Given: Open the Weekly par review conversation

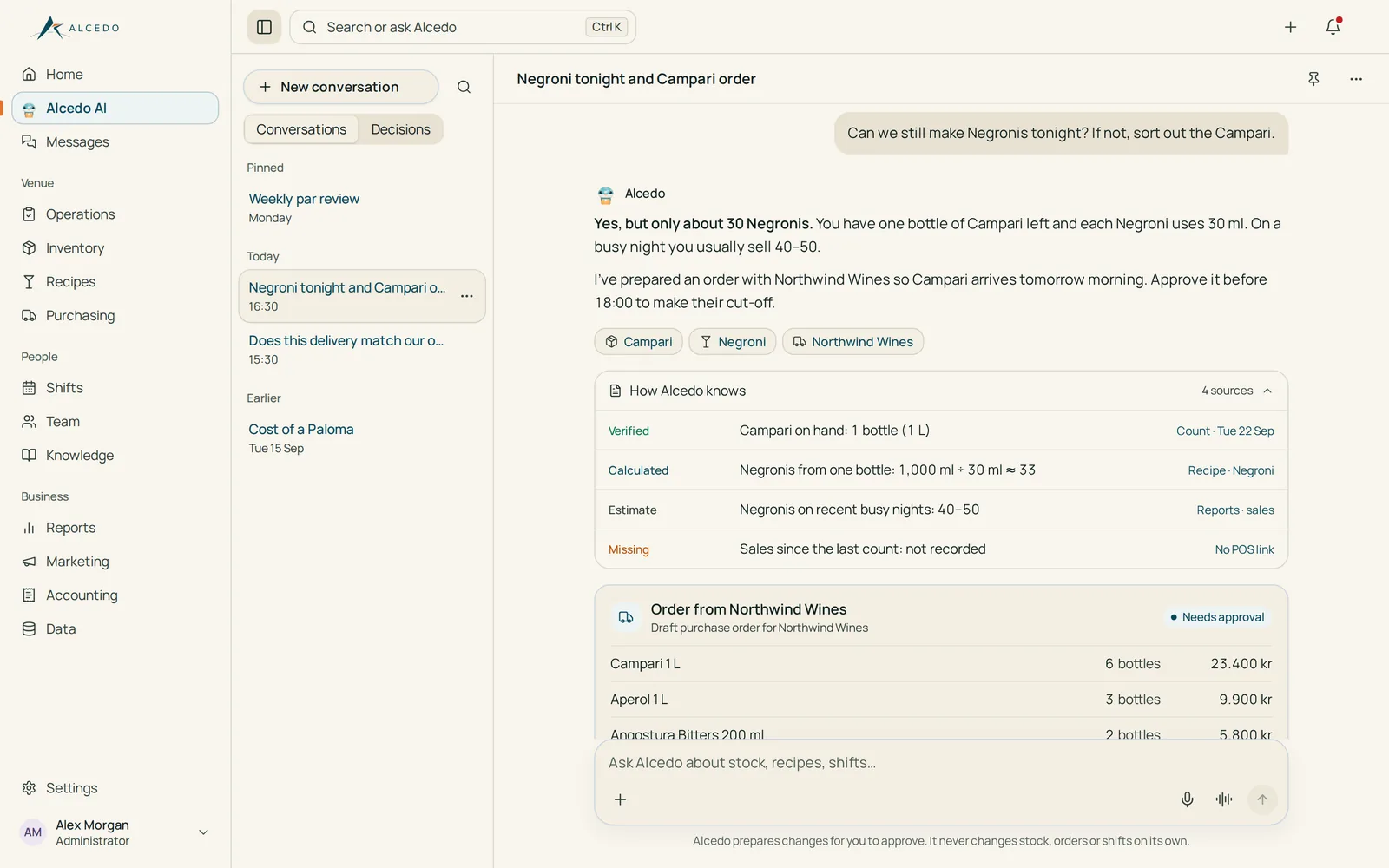Looking at the screenshot, I should (362, 207).
